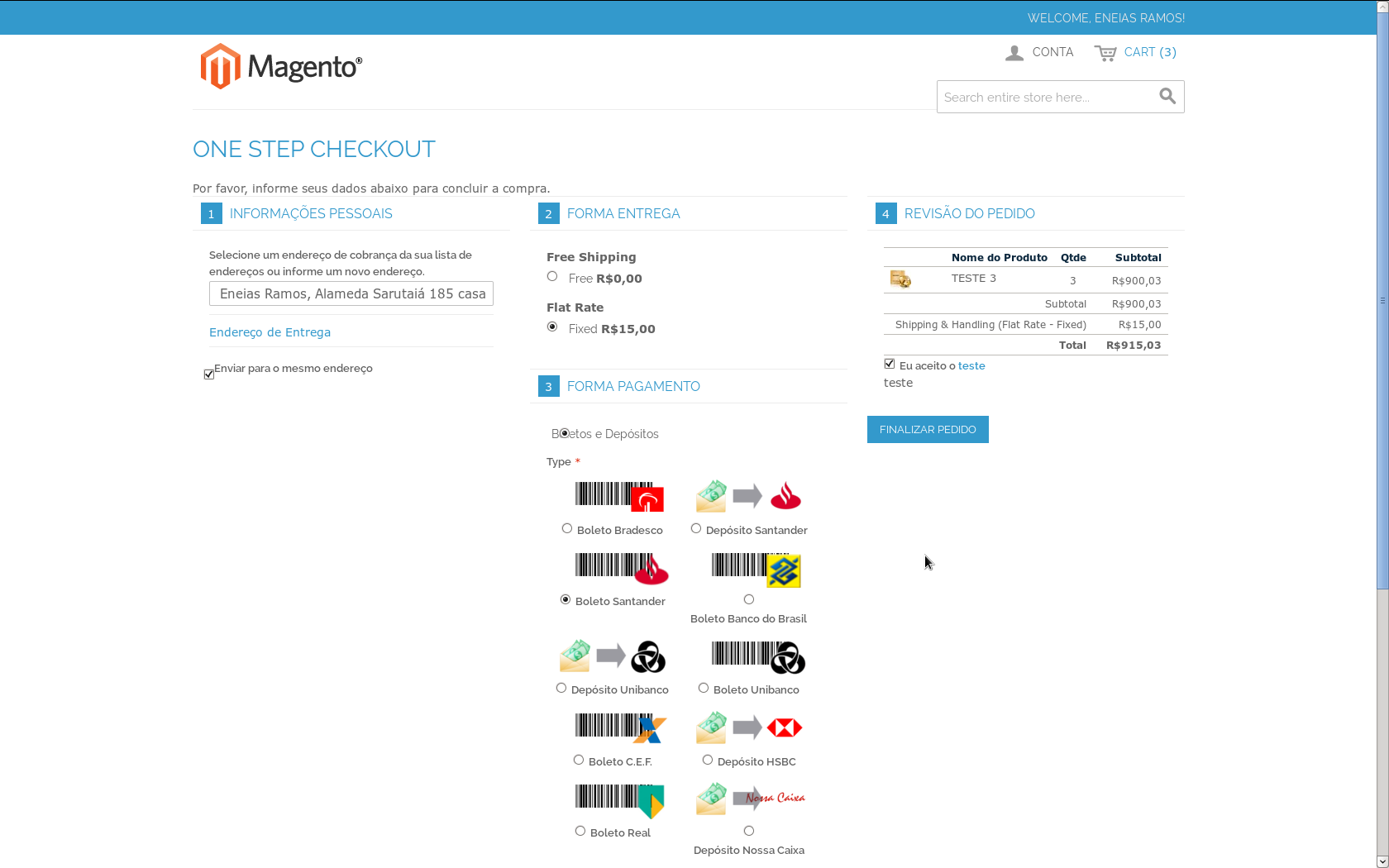The width and height of the screenshot is (1389, 868).
Task: Click the account user icon
Action: point(1014,53)
